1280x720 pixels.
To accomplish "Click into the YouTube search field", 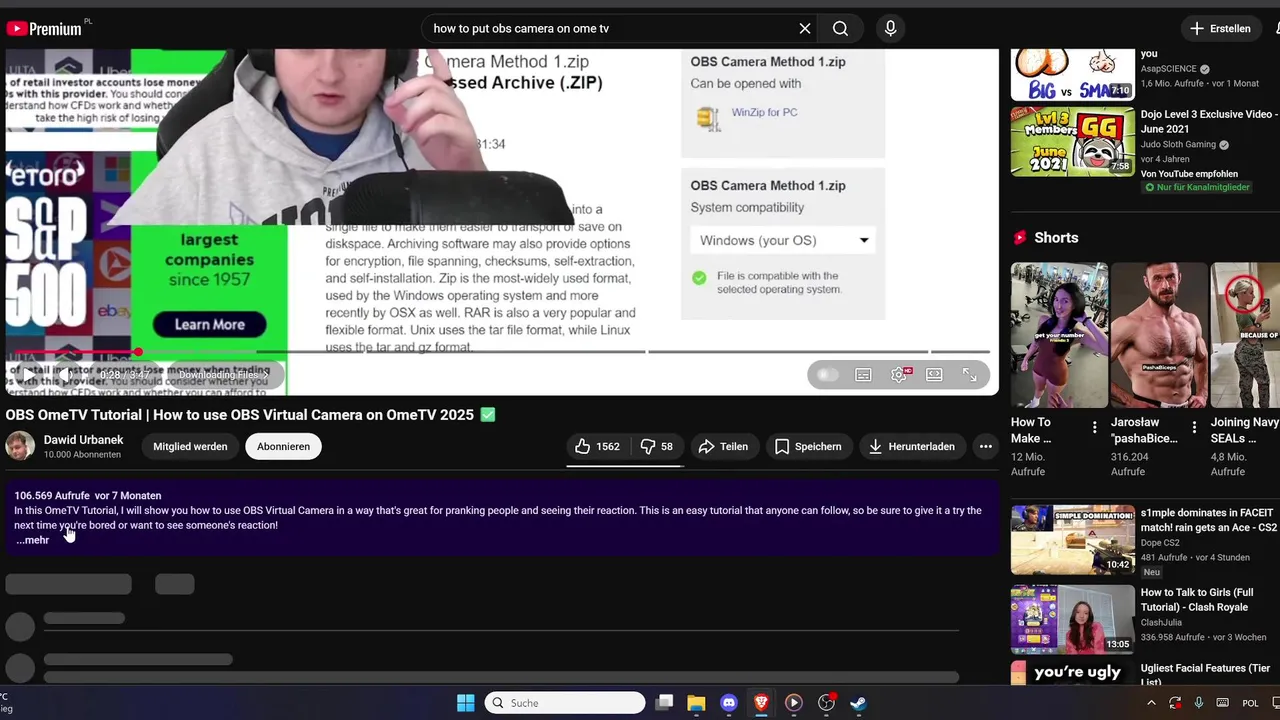I will (x=610, y=28).
